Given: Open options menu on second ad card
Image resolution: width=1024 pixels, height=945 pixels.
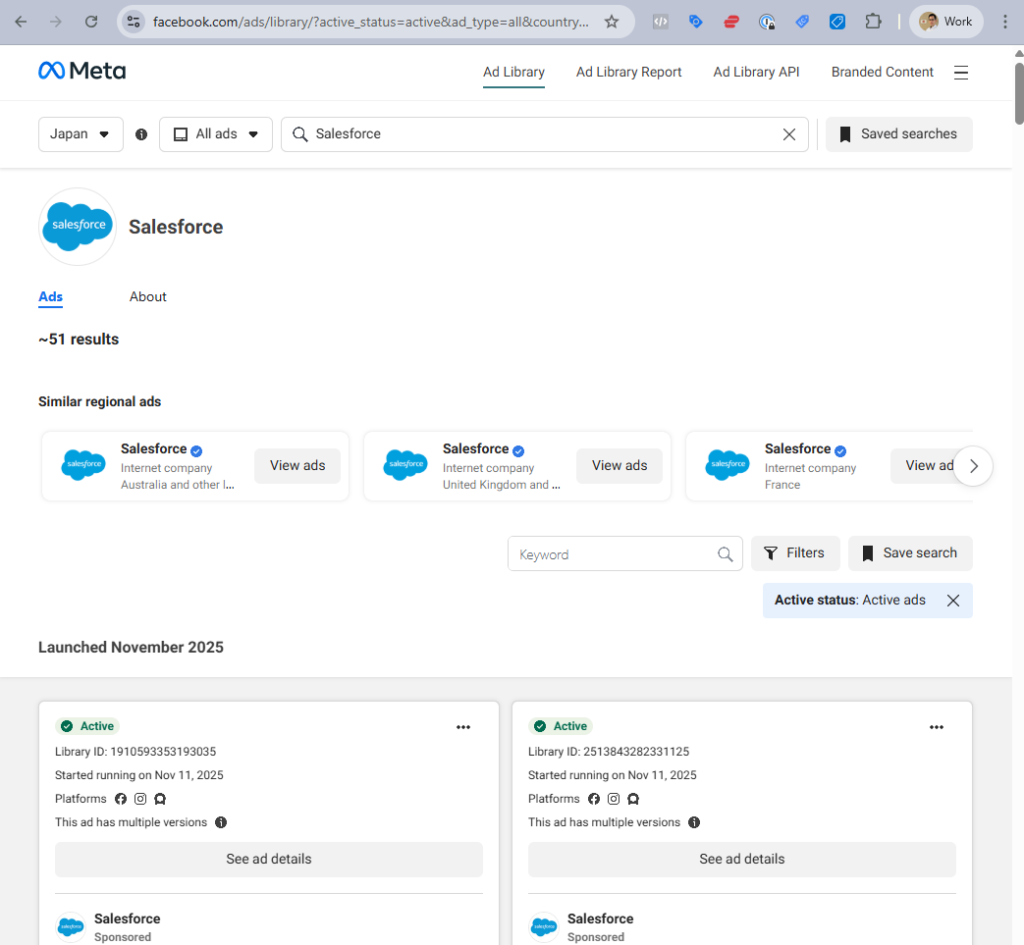Looking at the screenshot, I should 936,727.
